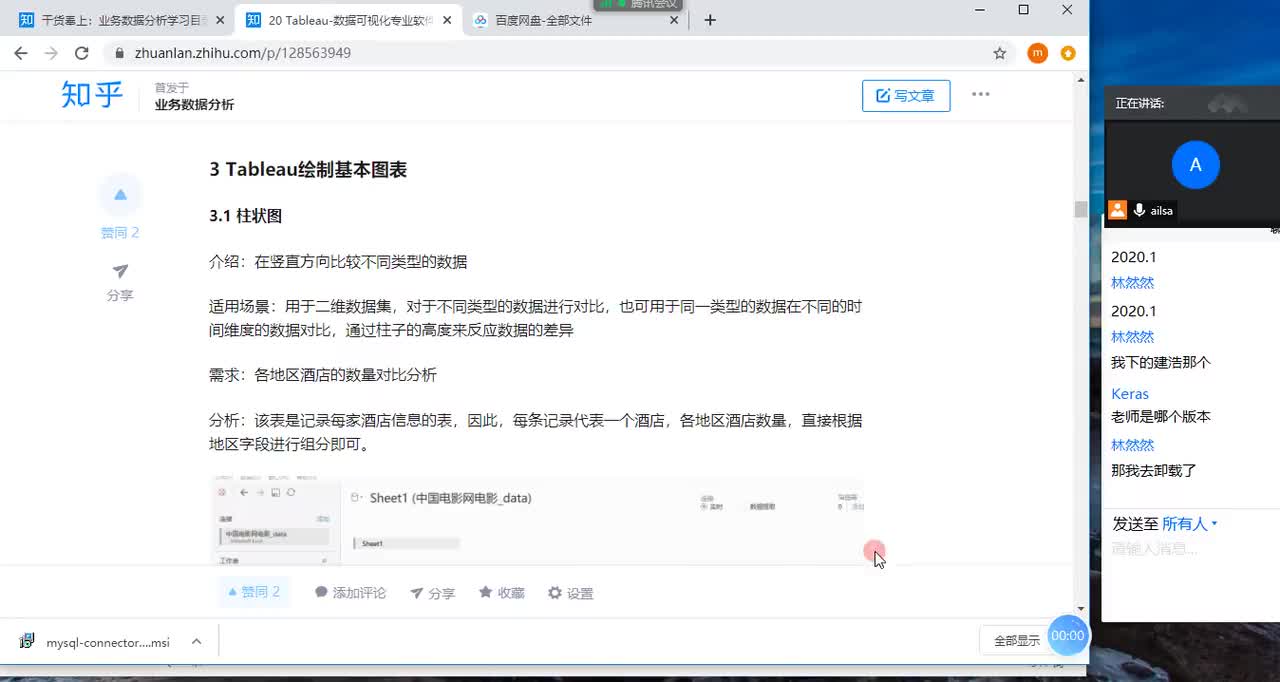Click the star 收藏 icon in bottom bar
1280x682 pixels.
click(x=485, y=592)
